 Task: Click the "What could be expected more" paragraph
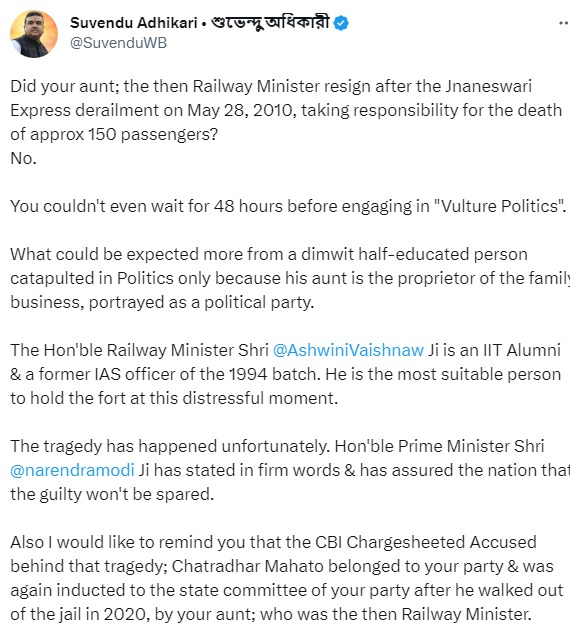(x=289, y=278)
